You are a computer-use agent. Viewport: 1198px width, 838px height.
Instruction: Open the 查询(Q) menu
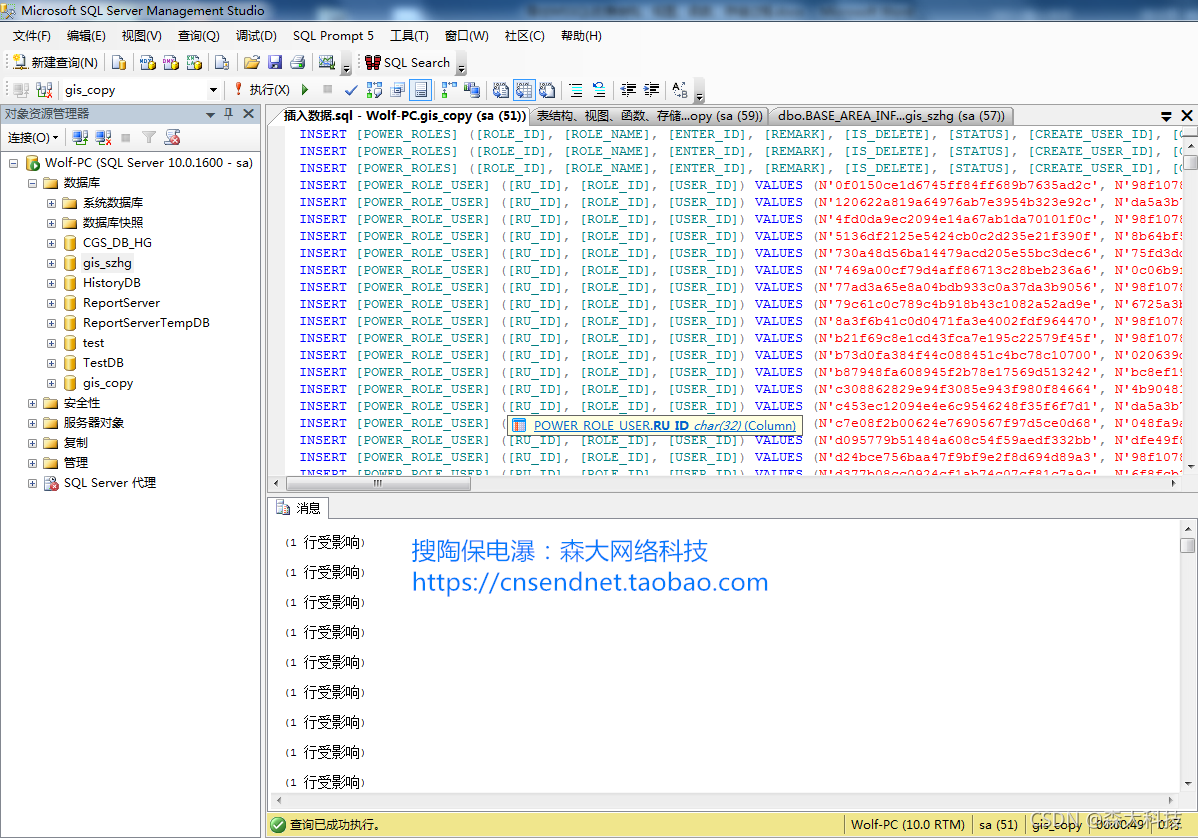[199, 36]
